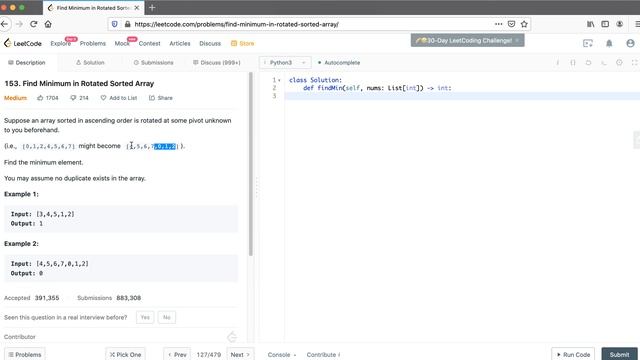Dislike the problem with thumbs down 214

80,98
